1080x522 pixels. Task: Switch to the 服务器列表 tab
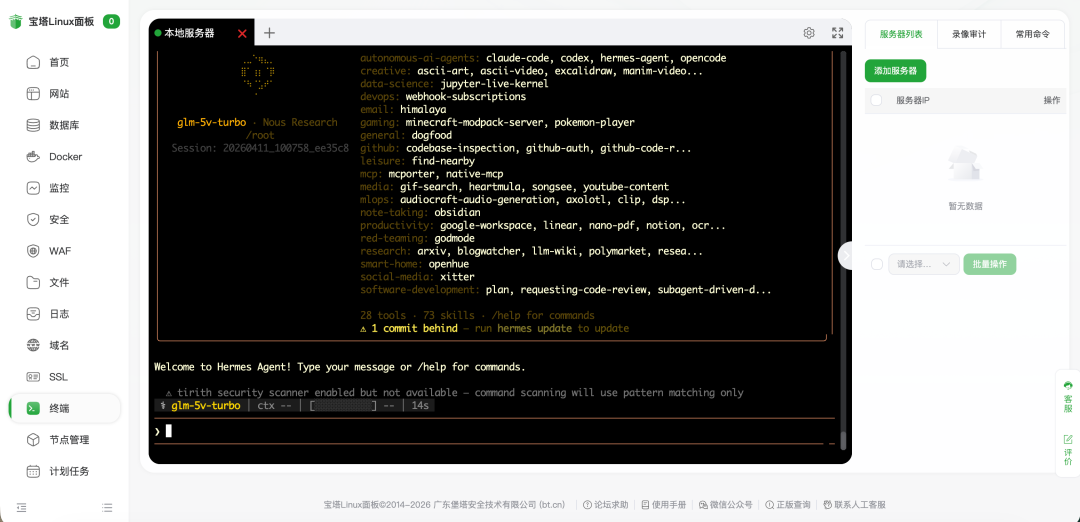[x=901, y=34]
